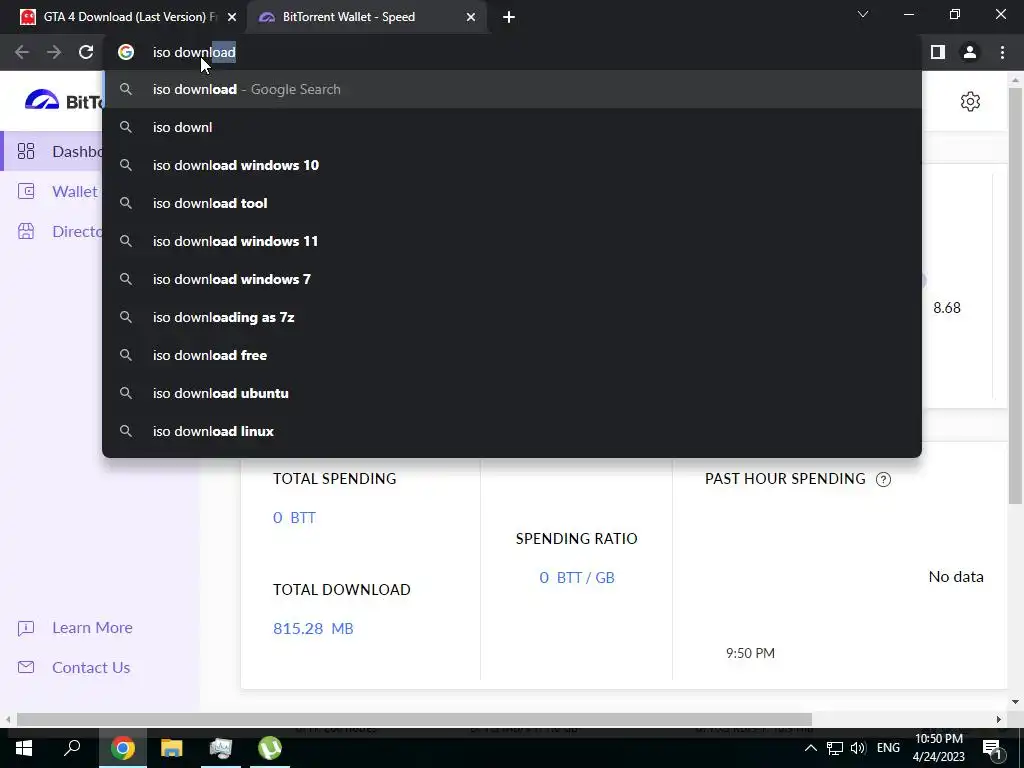Select the 'iso downl' suggestion
1024x768 pixels.
click(512, 127)
